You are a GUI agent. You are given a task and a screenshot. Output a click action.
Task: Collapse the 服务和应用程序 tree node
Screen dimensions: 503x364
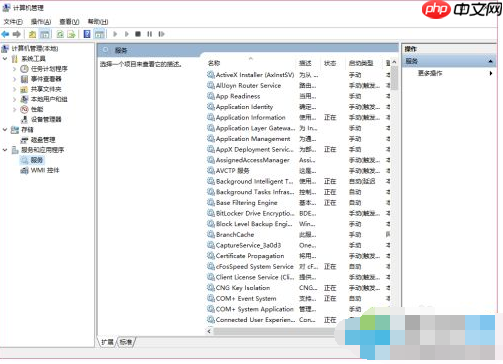click(5, 150)
